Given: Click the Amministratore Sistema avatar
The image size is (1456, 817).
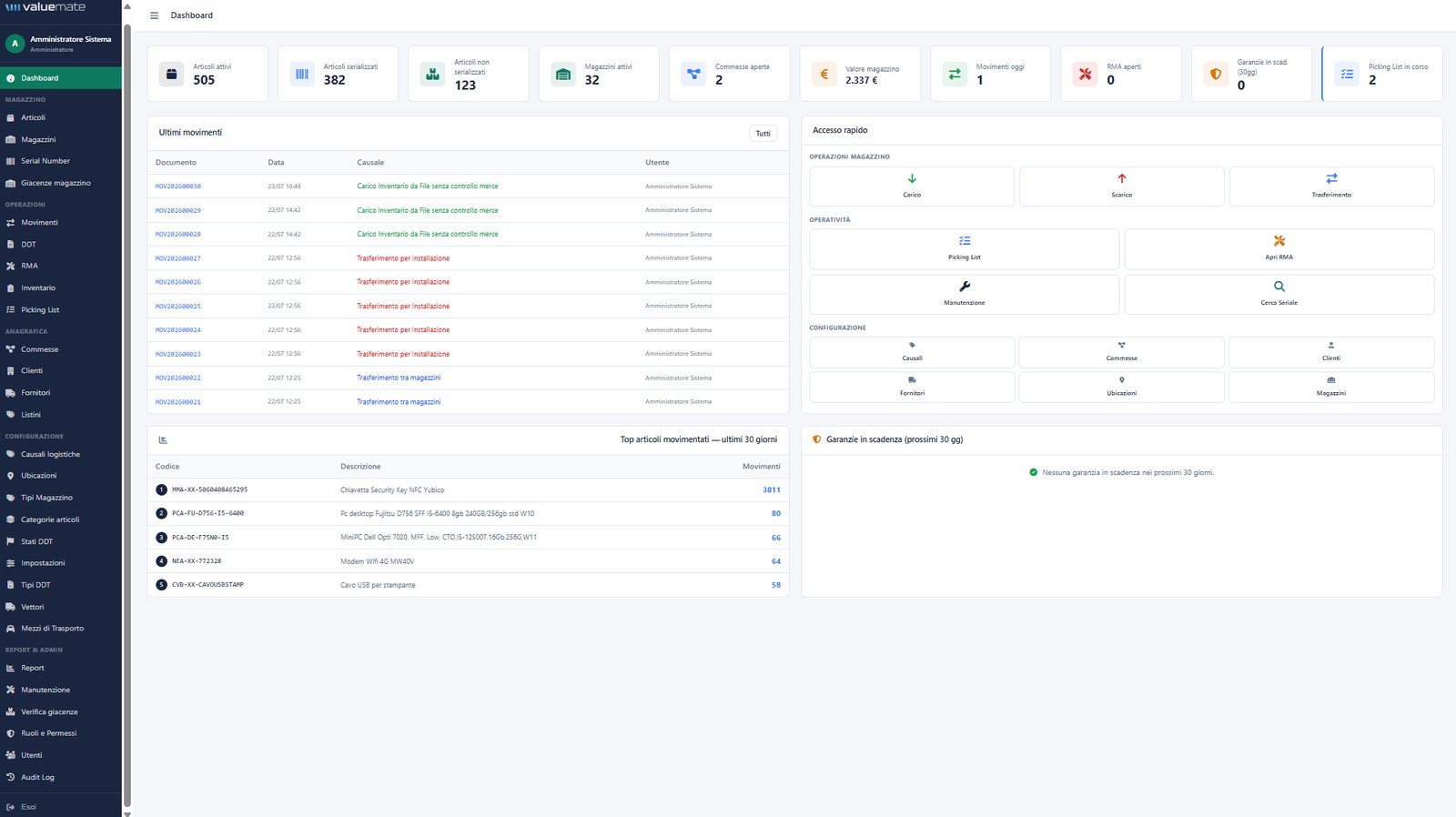Looking at the screenshot, I should point(15,43).
